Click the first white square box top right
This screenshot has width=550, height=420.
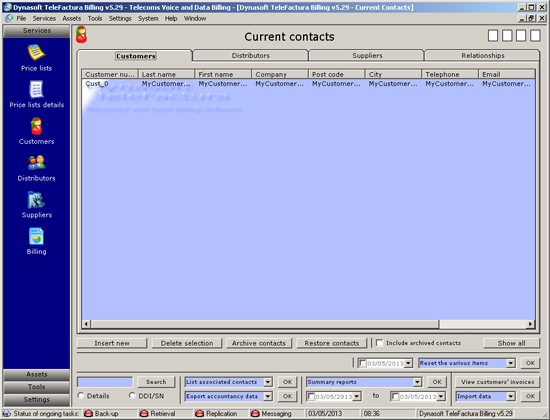pyautogui.click(x=493, y=36)
